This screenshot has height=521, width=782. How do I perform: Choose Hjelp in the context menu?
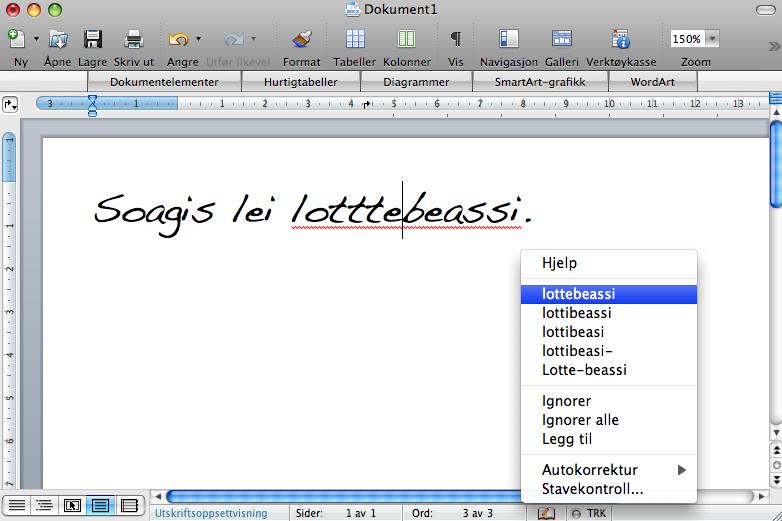click(x=608, y=263)
